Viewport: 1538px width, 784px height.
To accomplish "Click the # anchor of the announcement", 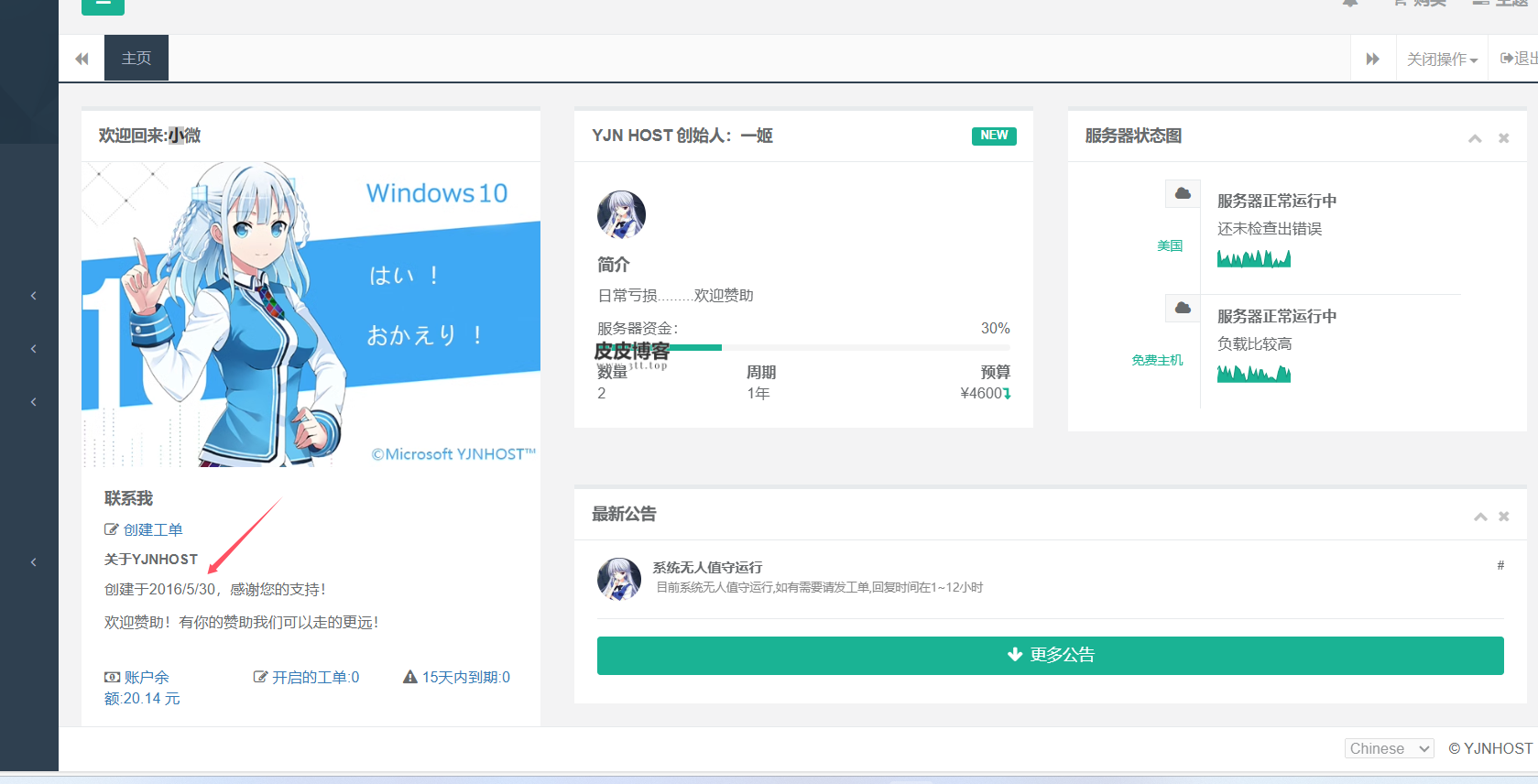I will click(x=1500, y=565).
